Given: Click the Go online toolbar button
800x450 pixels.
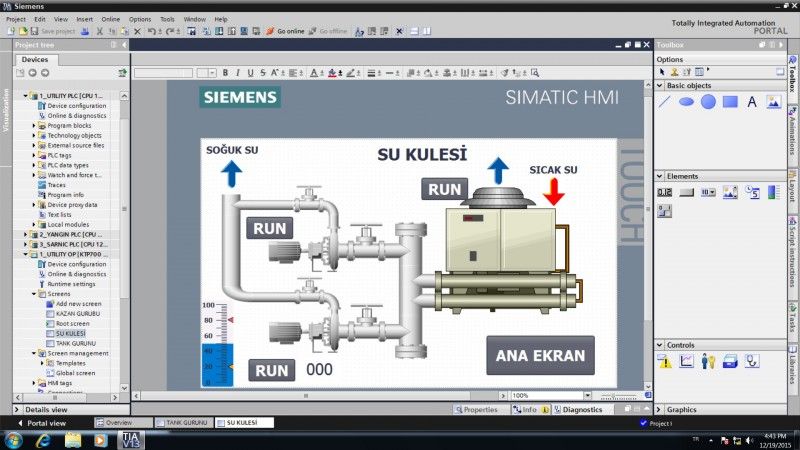Looking at the screenshot, I should pos(285,31).
